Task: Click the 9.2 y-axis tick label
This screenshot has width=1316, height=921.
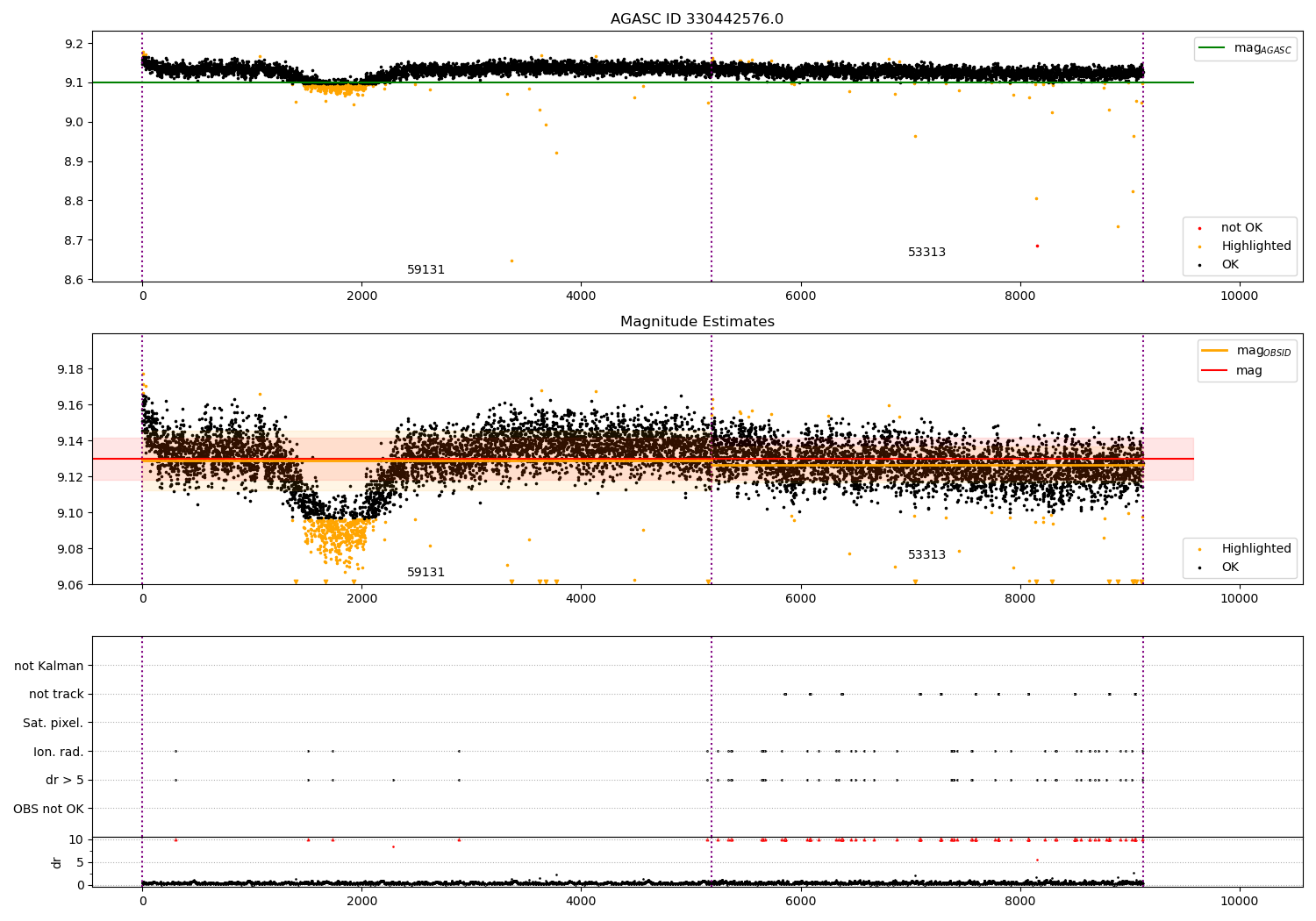Action: point(75,44)
